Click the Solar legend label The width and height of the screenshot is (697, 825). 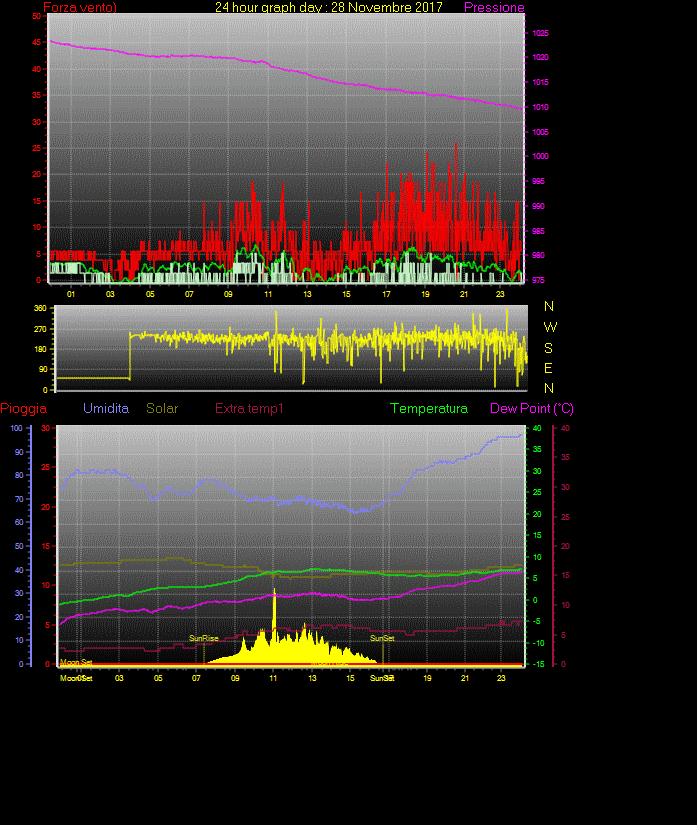162,409
